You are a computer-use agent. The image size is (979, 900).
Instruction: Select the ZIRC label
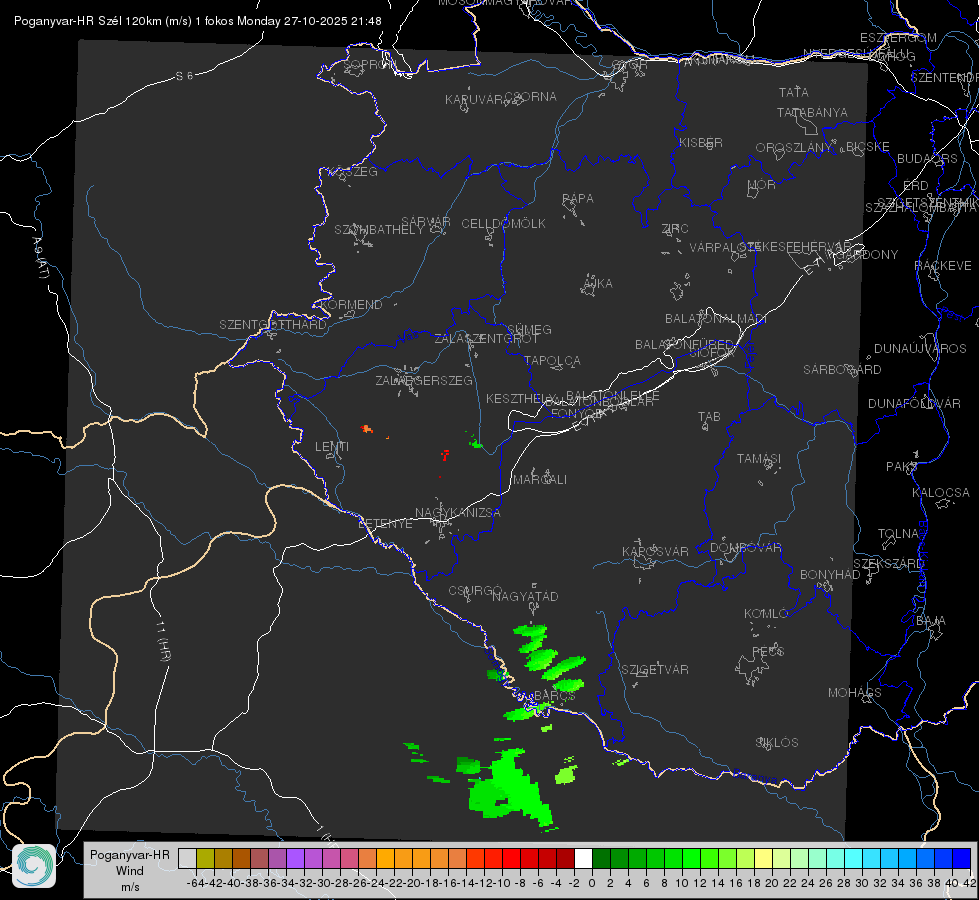pos(675,229)
